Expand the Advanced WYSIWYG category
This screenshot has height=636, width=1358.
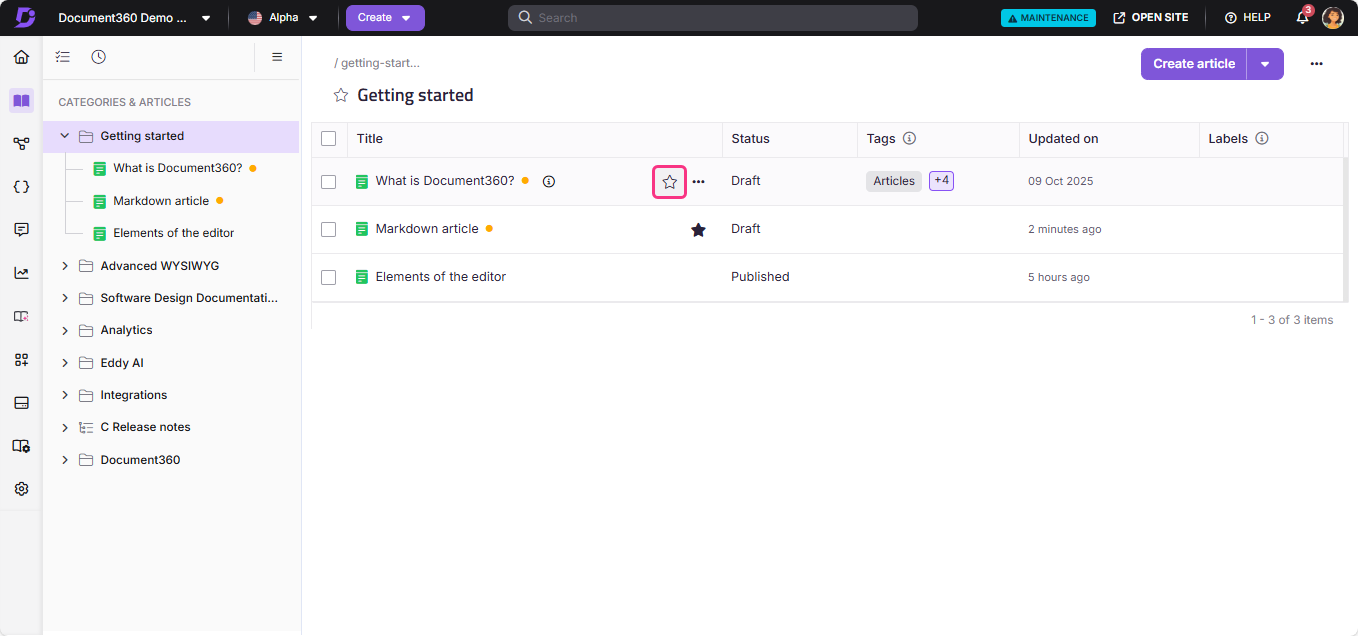pos(65,266)
